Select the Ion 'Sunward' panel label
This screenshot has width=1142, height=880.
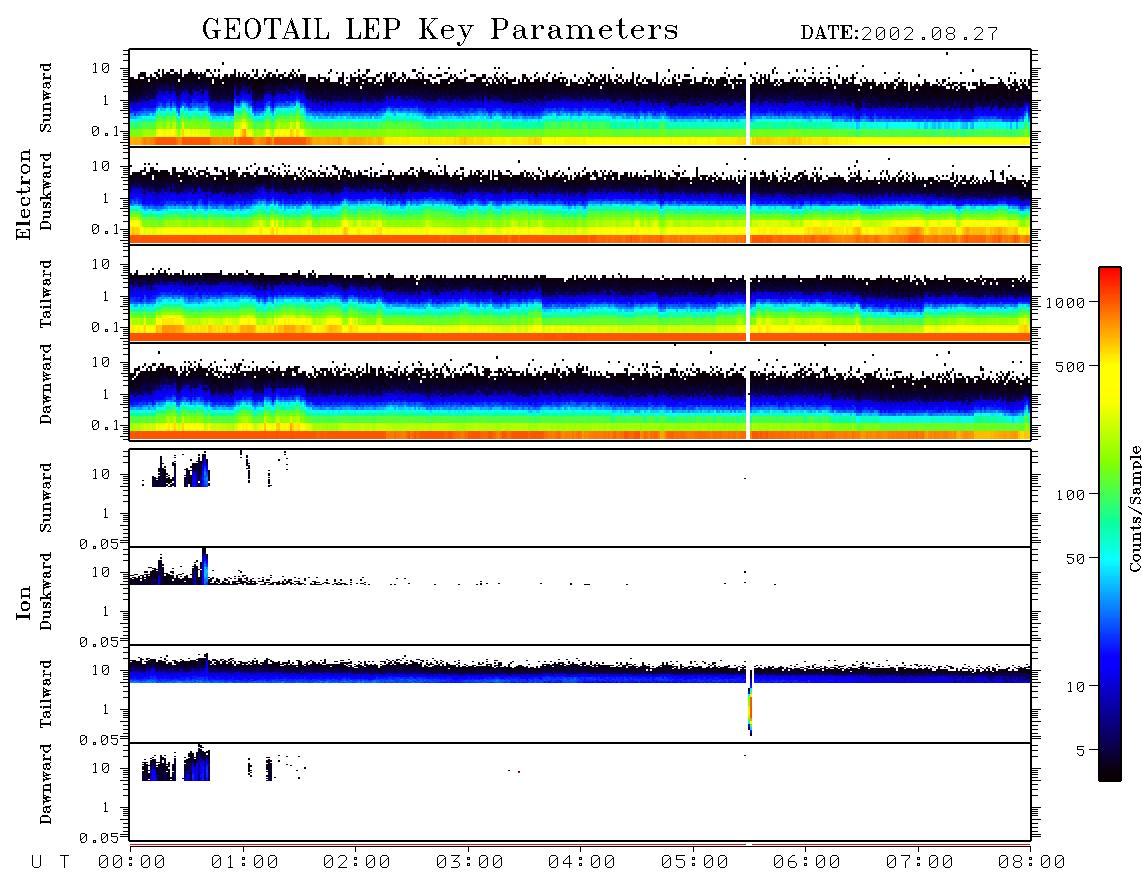tap(46, 497)
